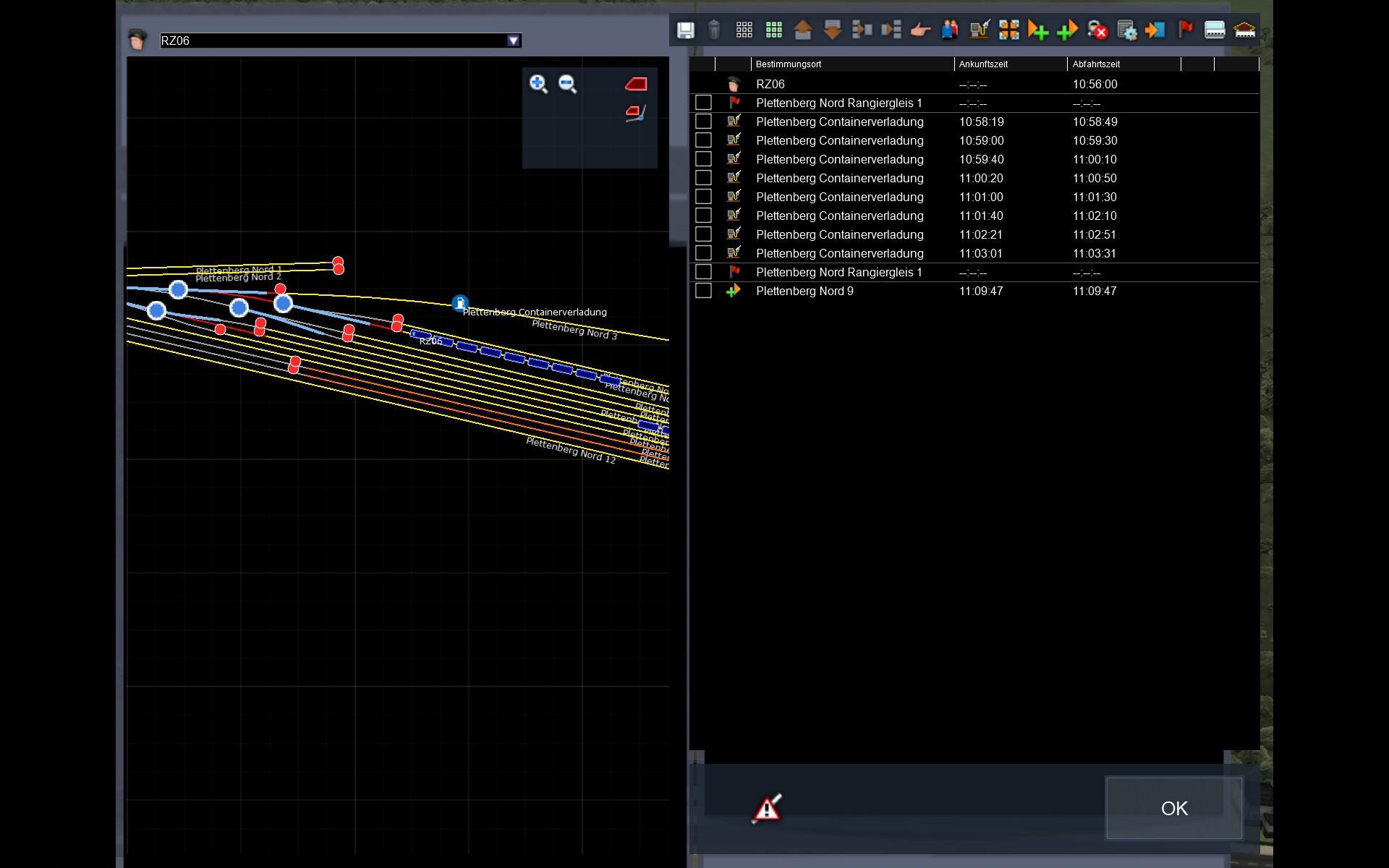Click the save floppy disk icon
1389x868 pixels.
click(x=685, y=30)
